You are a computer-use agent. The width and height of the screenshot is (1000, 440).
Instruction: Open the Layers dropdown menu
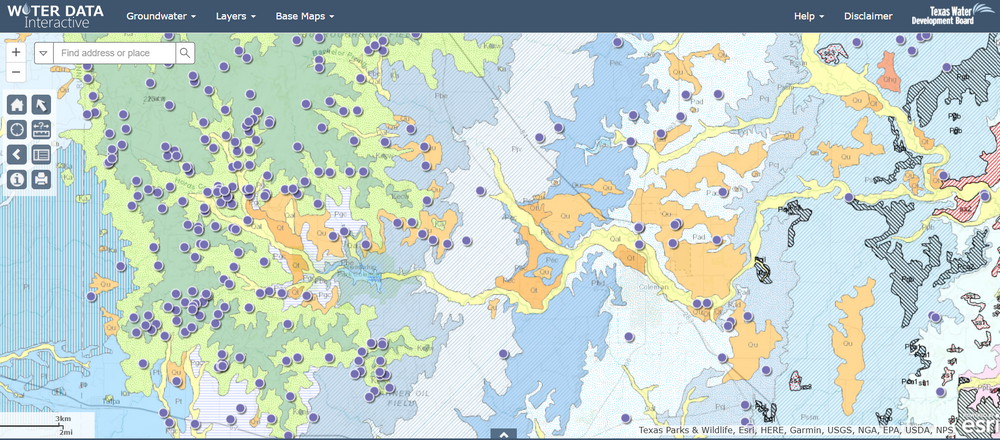pos(236,16)
